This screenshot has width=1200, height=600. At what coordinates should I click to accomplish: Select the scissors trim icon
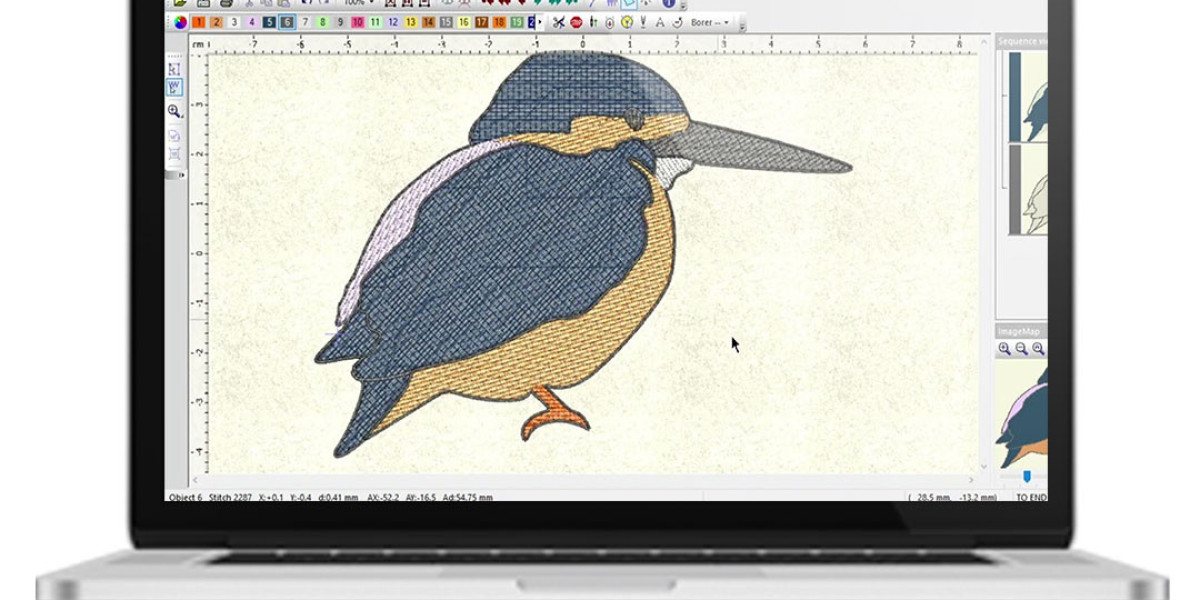point(559,22)
